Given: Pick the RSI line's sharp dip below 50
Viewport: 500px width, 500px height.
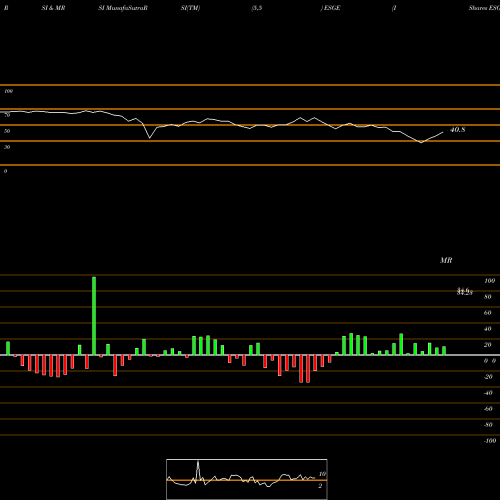Looking at the screenshot, I should click(x=150, y=137).
